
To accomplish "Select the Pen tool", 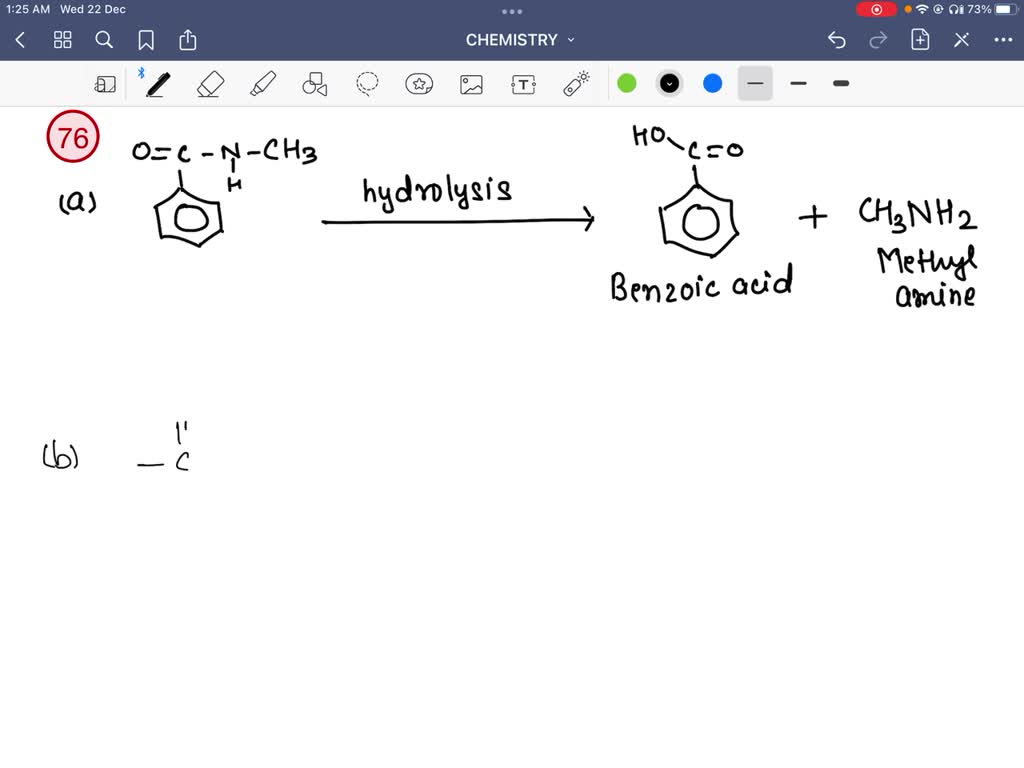I will pos(158,84).
